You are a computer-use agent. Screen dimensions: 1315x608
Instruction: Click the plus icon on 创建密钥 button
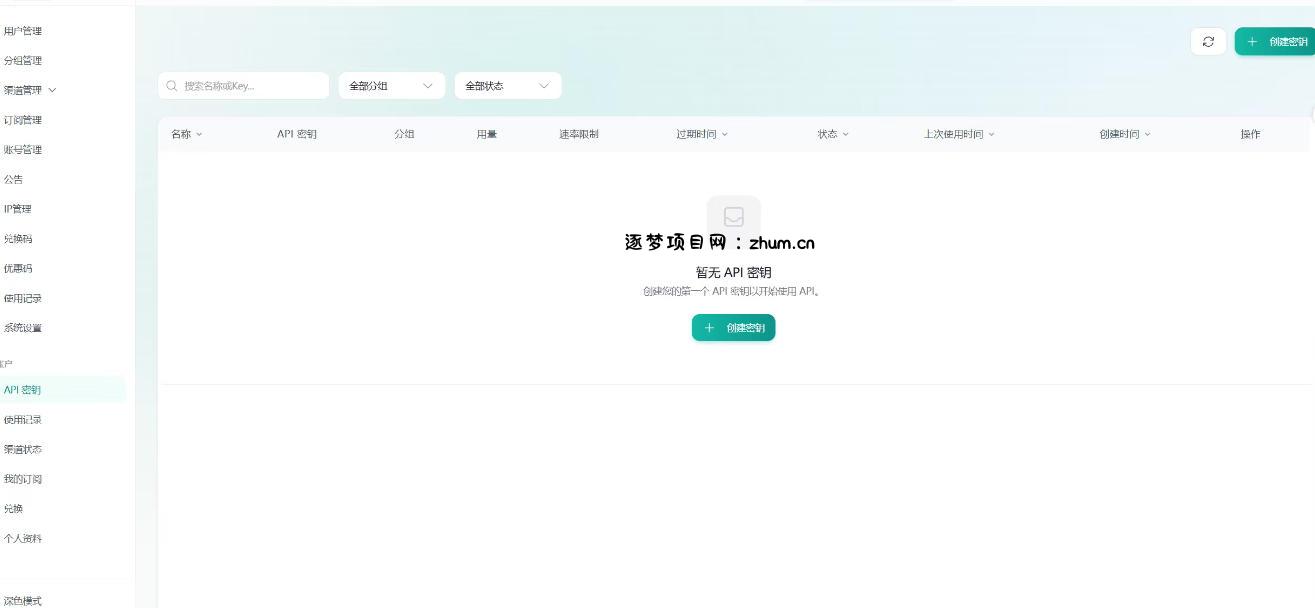pos(1252,41)
